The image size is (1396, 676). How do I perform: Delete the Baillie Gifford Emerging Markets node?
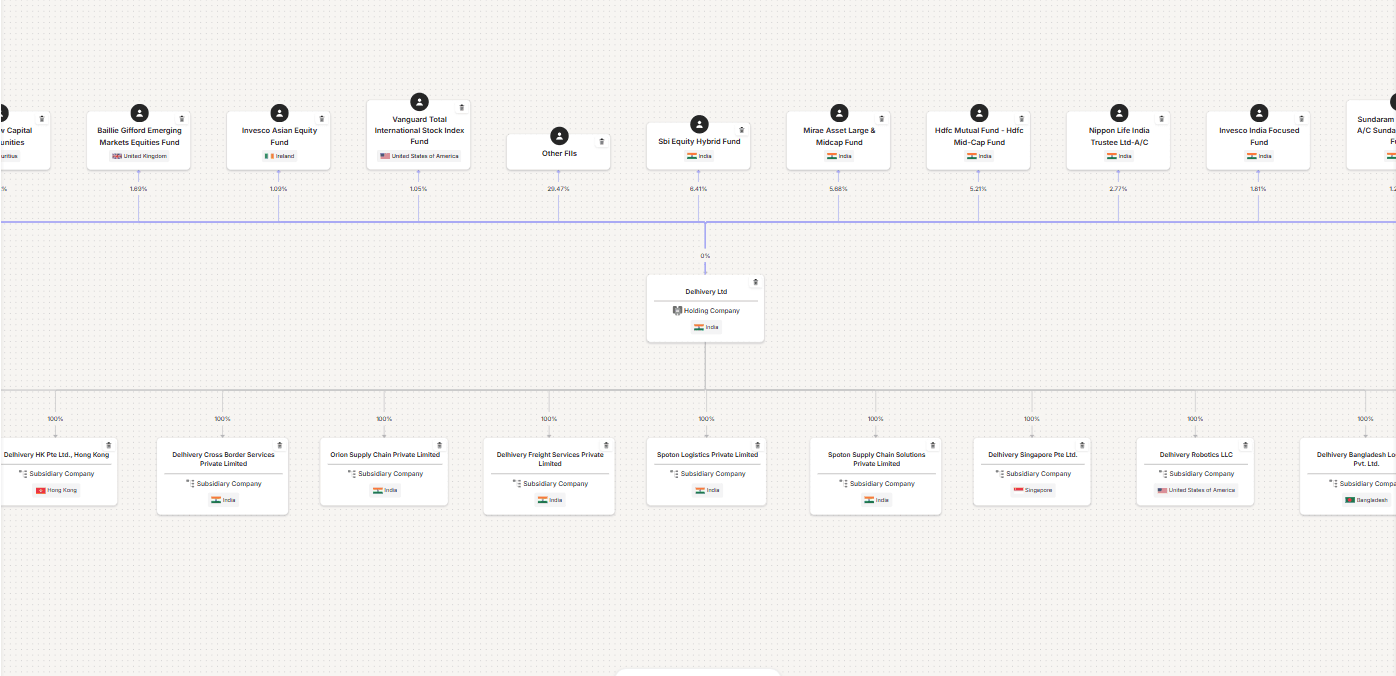182,118
